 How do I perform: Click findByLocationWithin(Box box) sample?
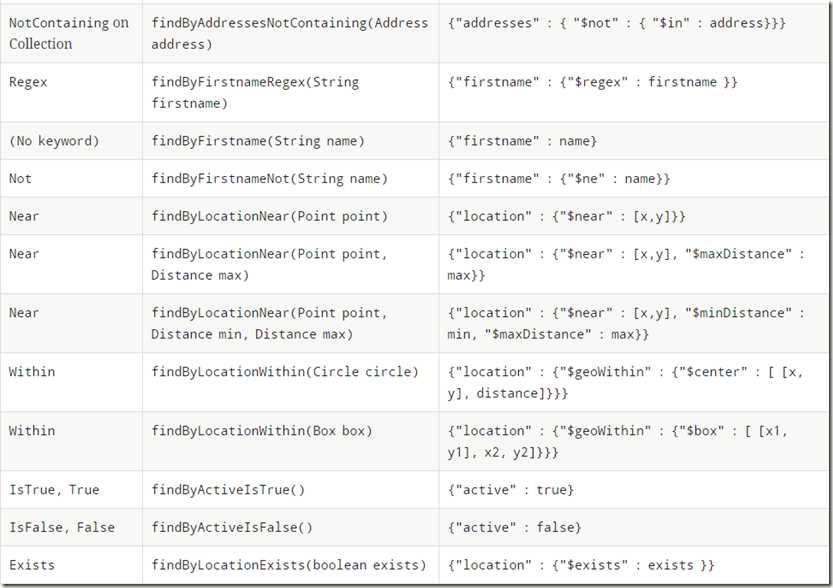coord(262,430)
